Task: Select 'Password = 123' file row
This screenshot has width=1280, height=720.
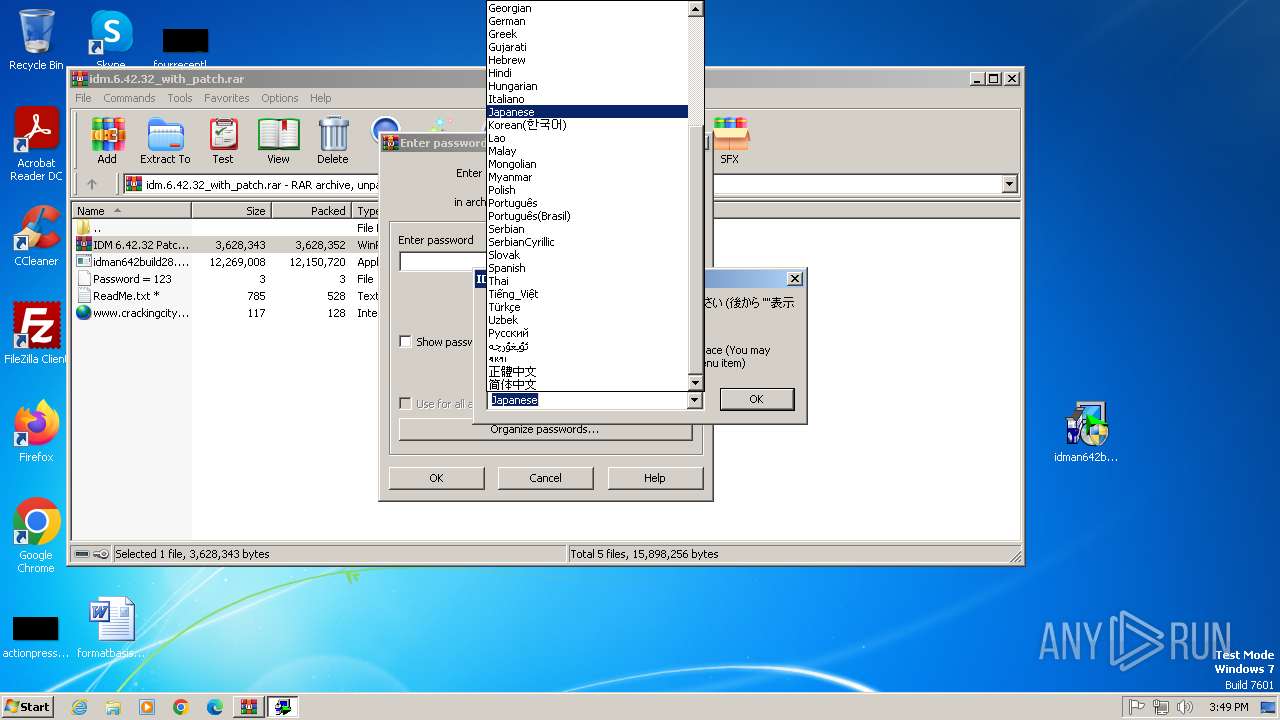Action: [x=225, y=279]
